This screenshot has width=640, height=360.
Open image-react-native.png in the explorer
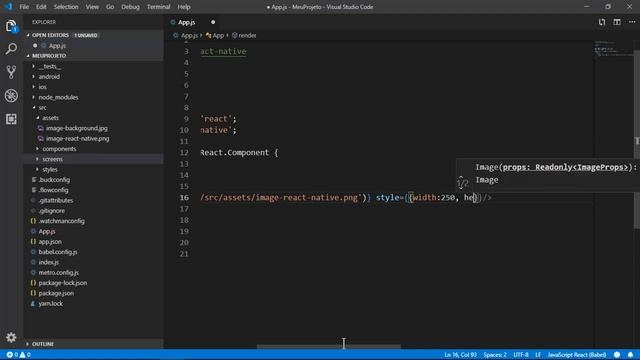[x=77, y=138]
